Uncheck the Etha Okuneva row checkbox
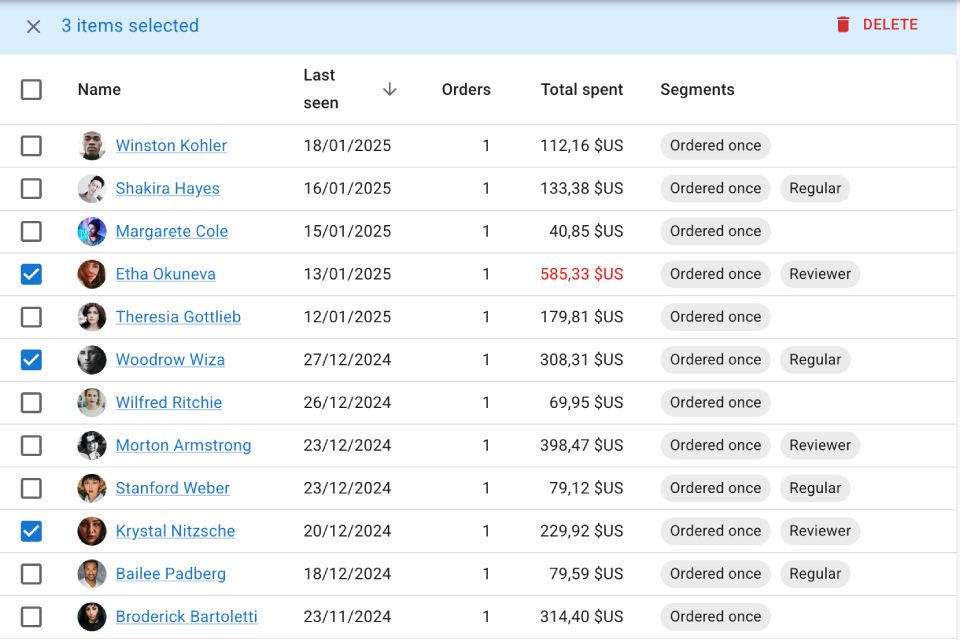The height and width of the screenshot is (640, 960). coord(32,274)
